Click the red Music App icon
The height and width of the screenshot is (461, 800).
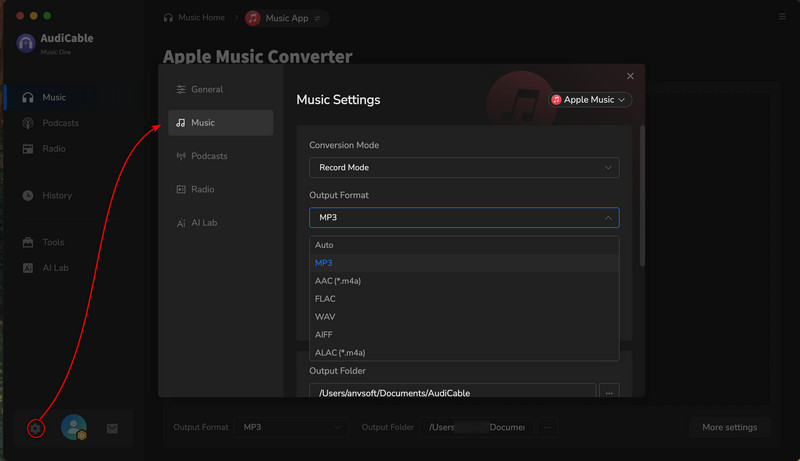253,18
